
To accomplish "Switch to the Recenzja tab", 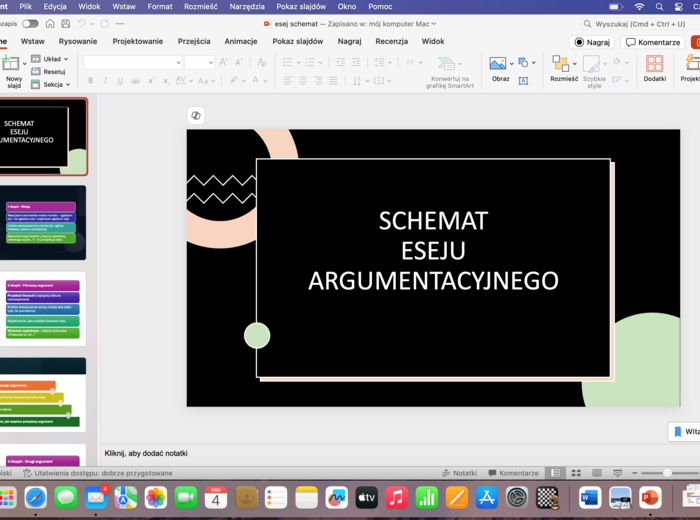I will click(392, 41).
